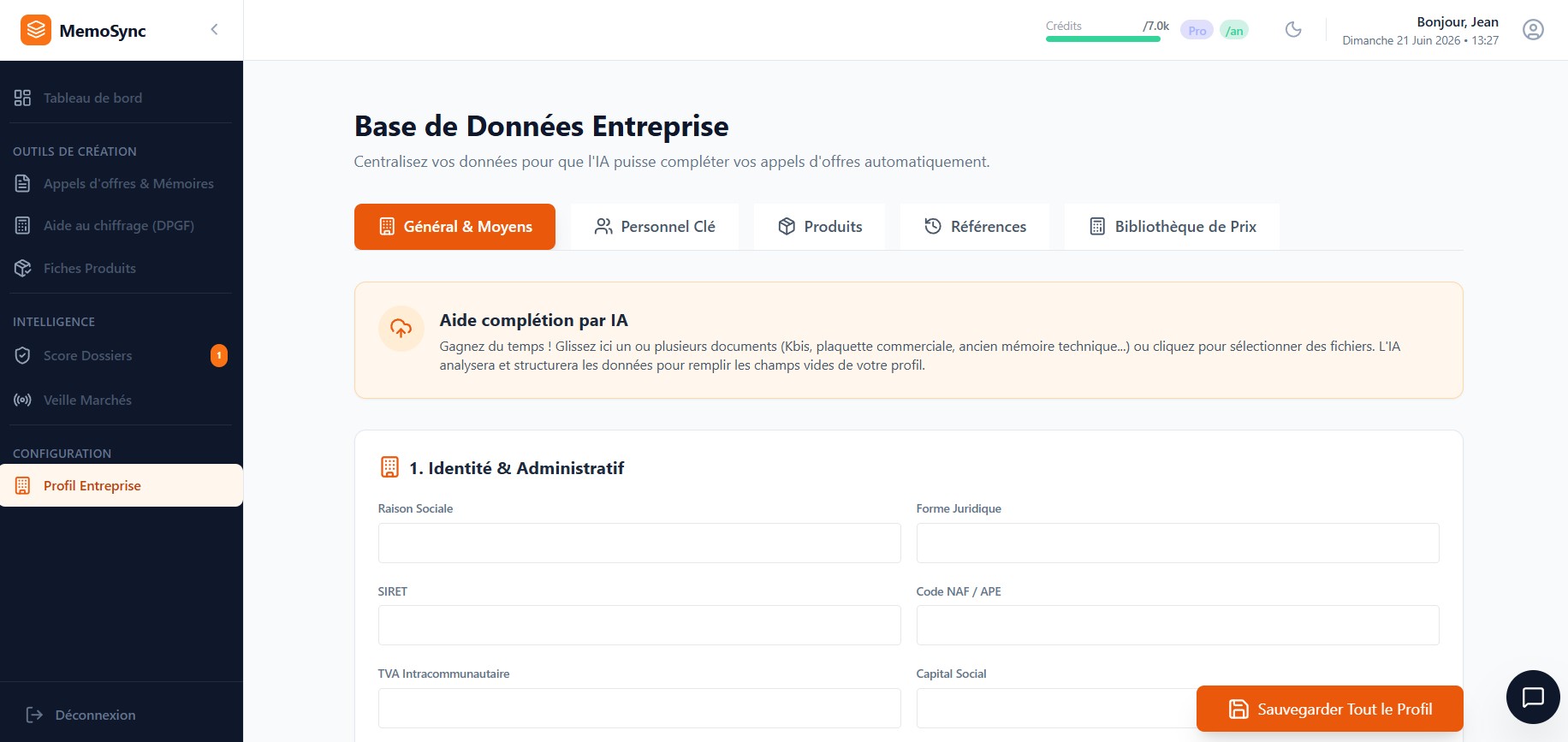Click the Base de Données Entreprise title
This screenshot has height=742, width=1568.
(x=542, y=126)
